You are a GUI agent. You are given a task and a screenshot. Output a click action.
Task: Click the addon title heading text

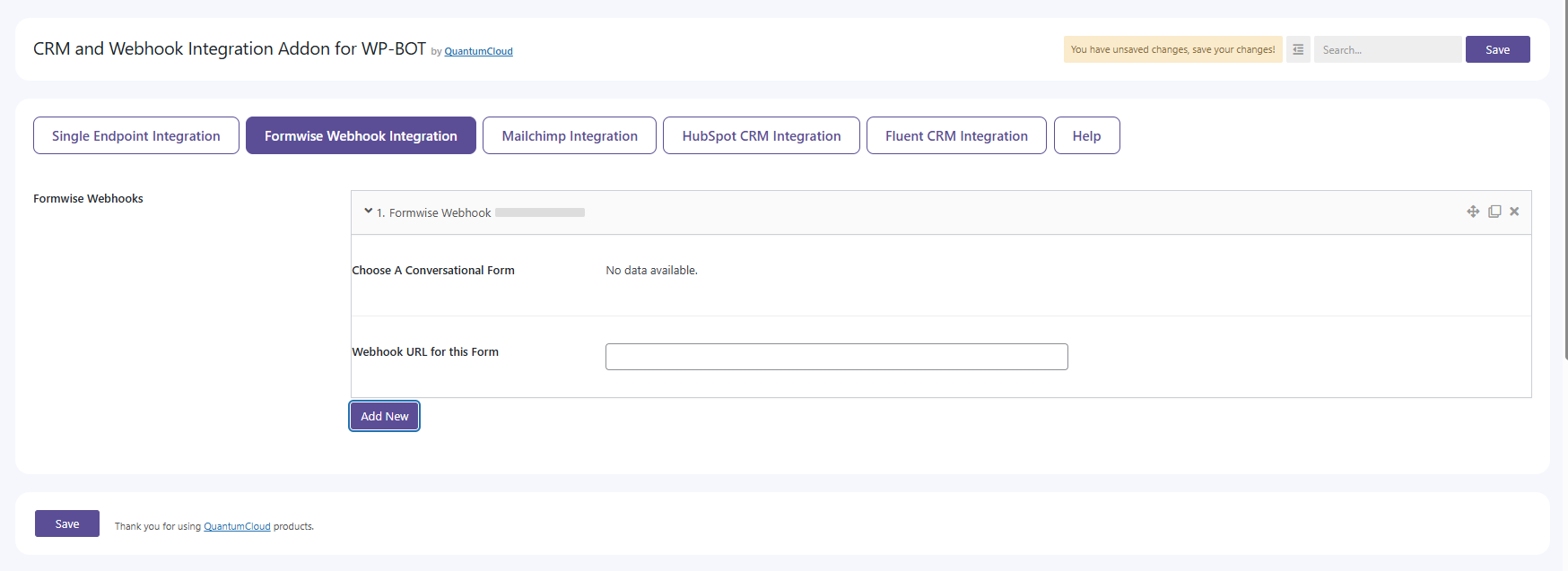[x=230, y=48]
